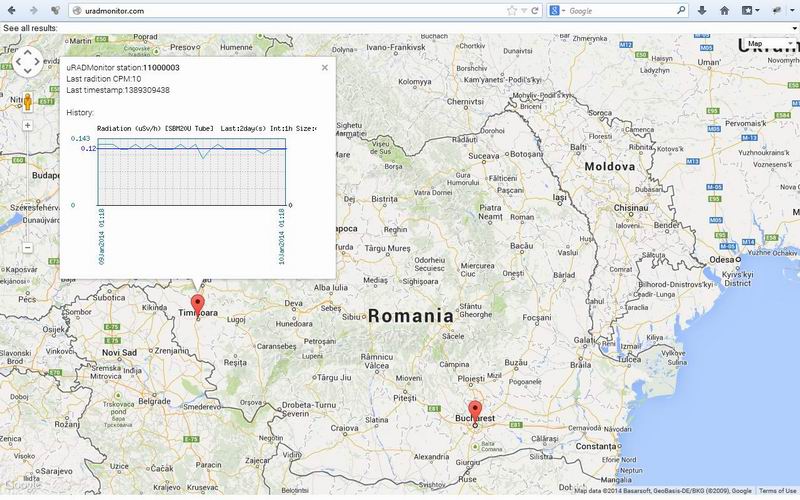The width and height of the screenshot is (800, 500).
Task: Click the Sibiu city label
Action: click(351, 317)
